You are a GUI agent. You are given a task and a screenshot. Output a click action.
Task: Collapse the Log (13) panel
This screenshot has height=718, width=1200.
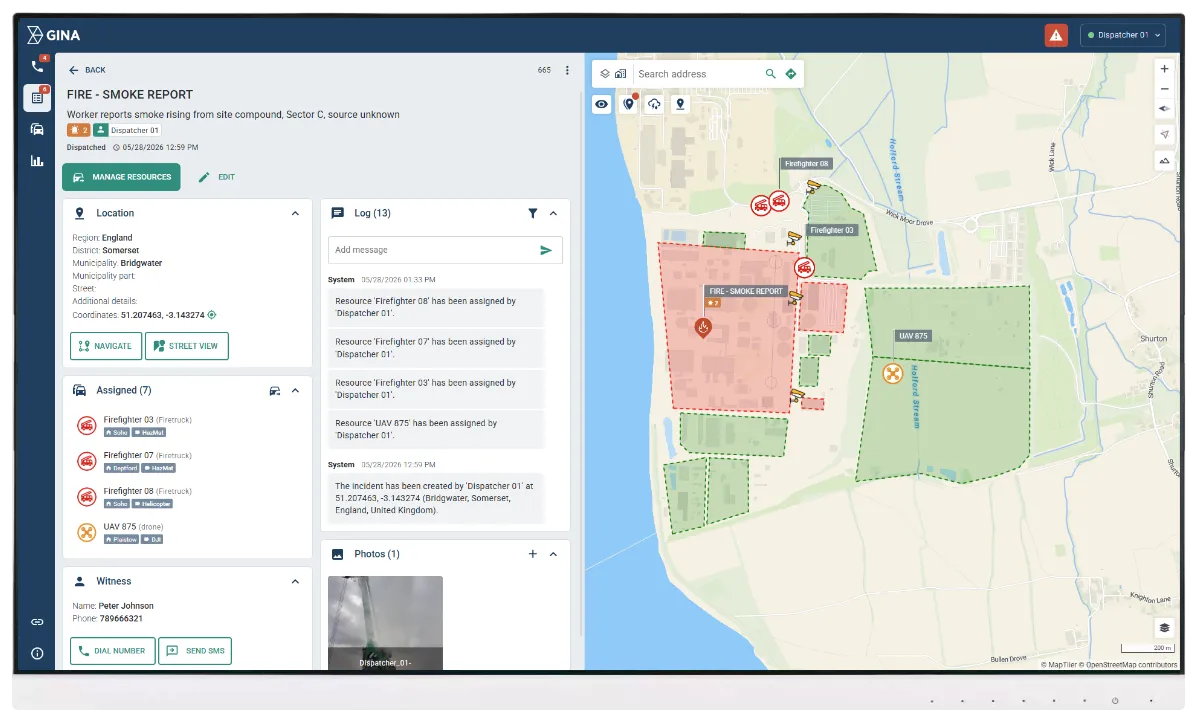tap(553, 213)
